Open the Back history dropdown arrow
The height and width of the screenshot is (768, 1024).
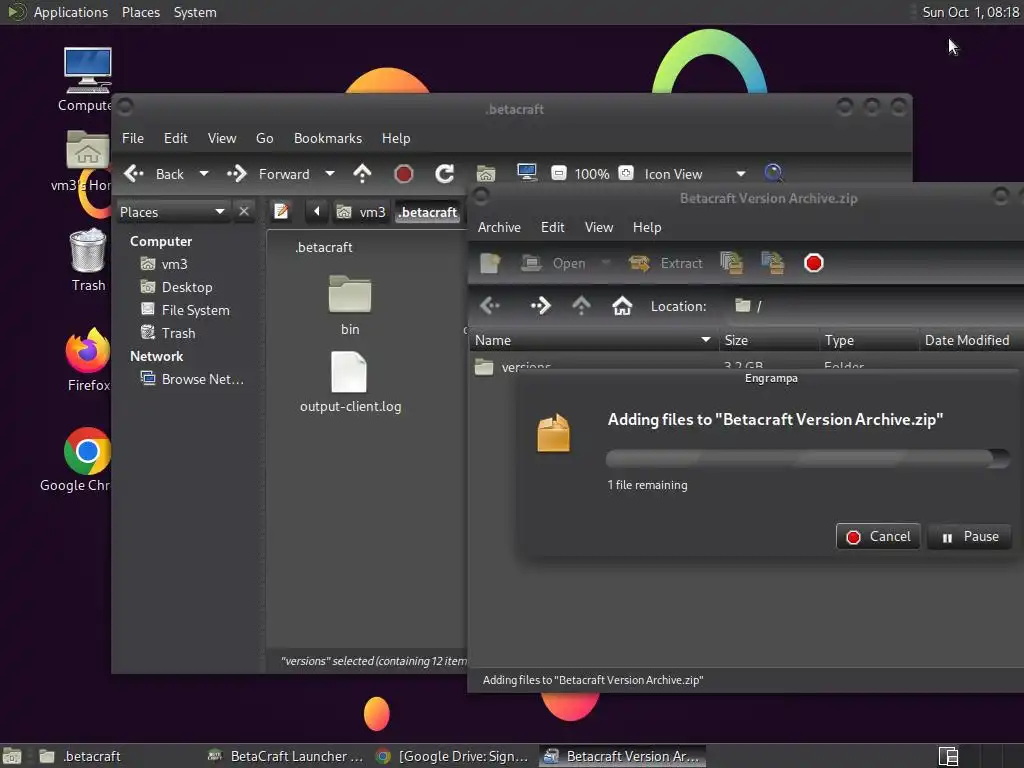204,174
